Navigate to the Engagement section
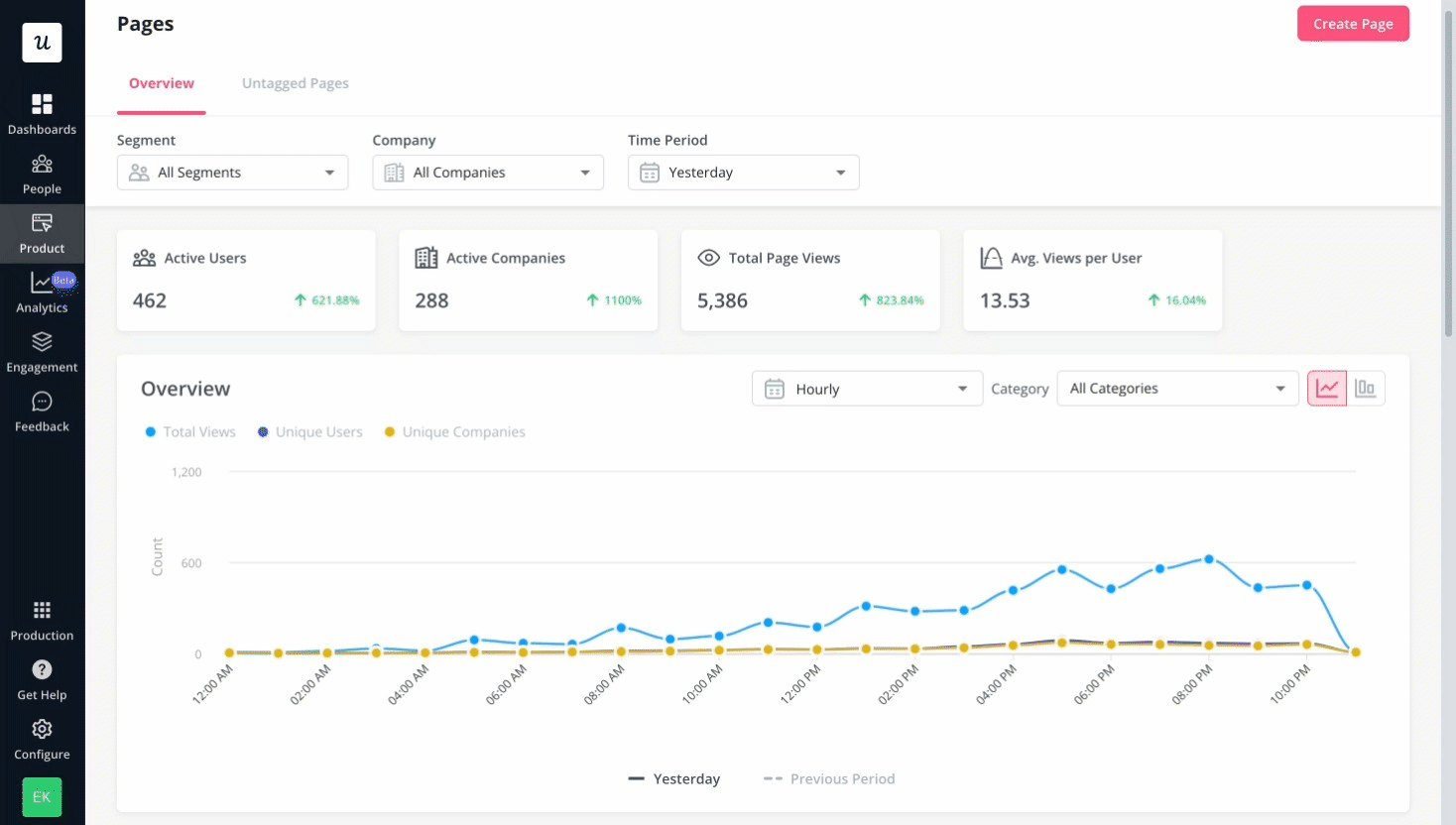 click(42, 350)
